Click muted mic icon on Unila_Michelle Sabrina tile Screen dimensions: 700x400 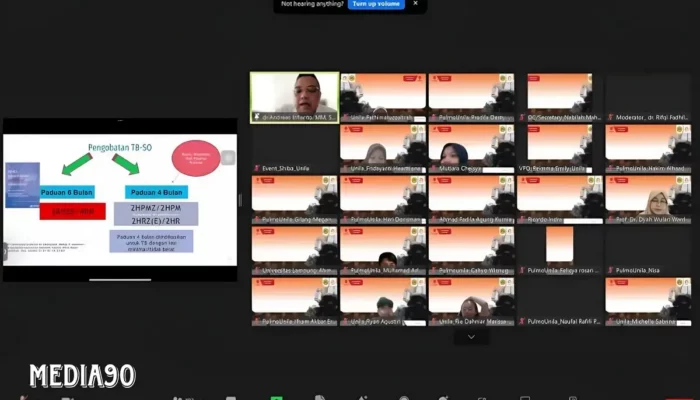(610, 322)
